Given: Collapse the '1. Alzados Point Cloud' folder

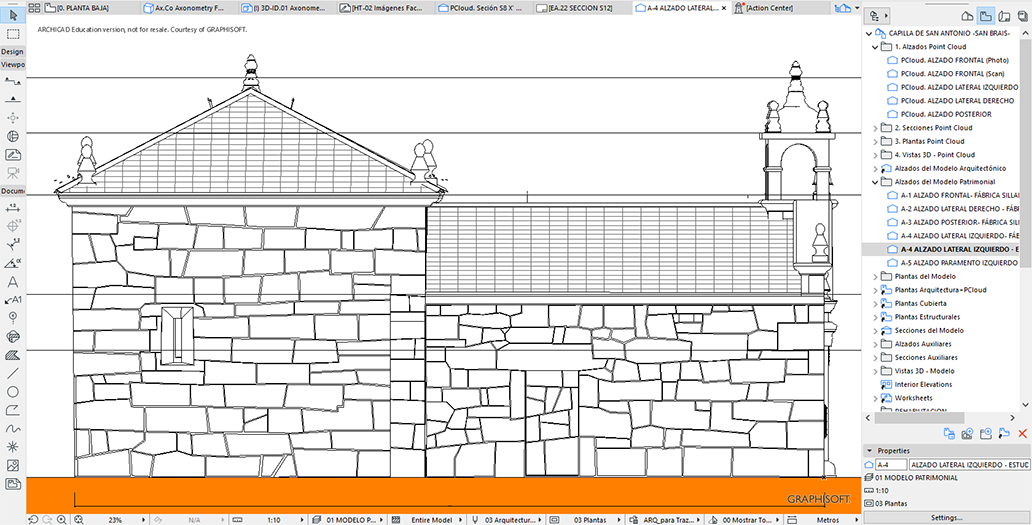Looking at the screenshot, I should click(x=876, y=47).
